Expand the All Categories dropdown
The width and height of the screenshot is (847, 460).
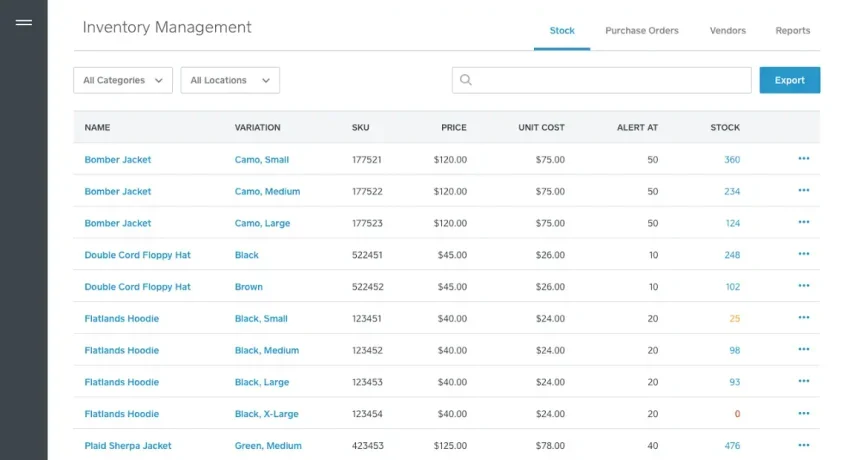pyautogui.click(x=123, y=80)
